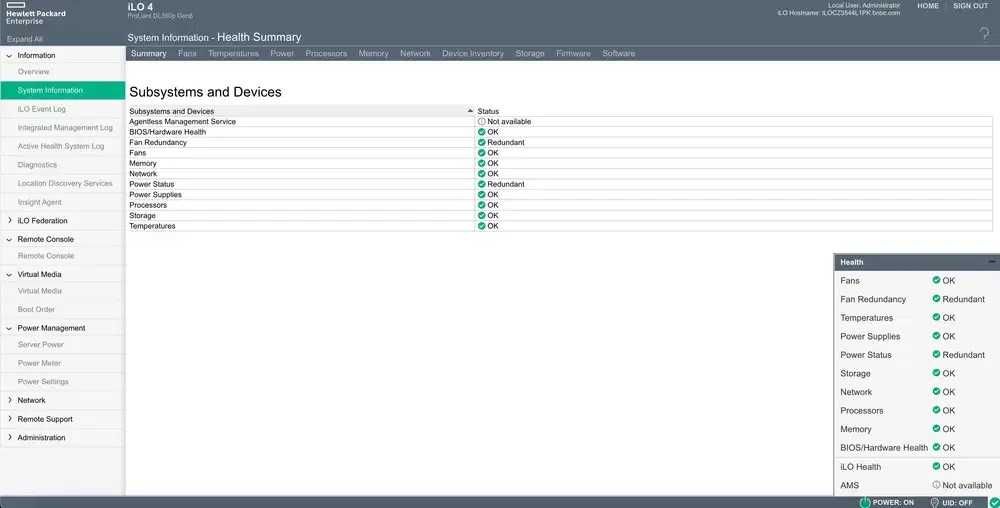Click the info icon beside Agentless Management Service status

click(482, 121)
